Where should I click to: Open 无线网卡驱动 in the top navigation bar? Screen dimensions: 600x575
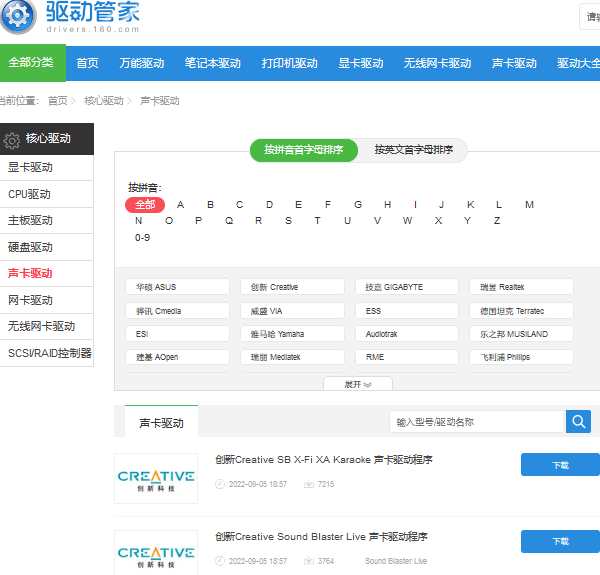click(437, 63)
